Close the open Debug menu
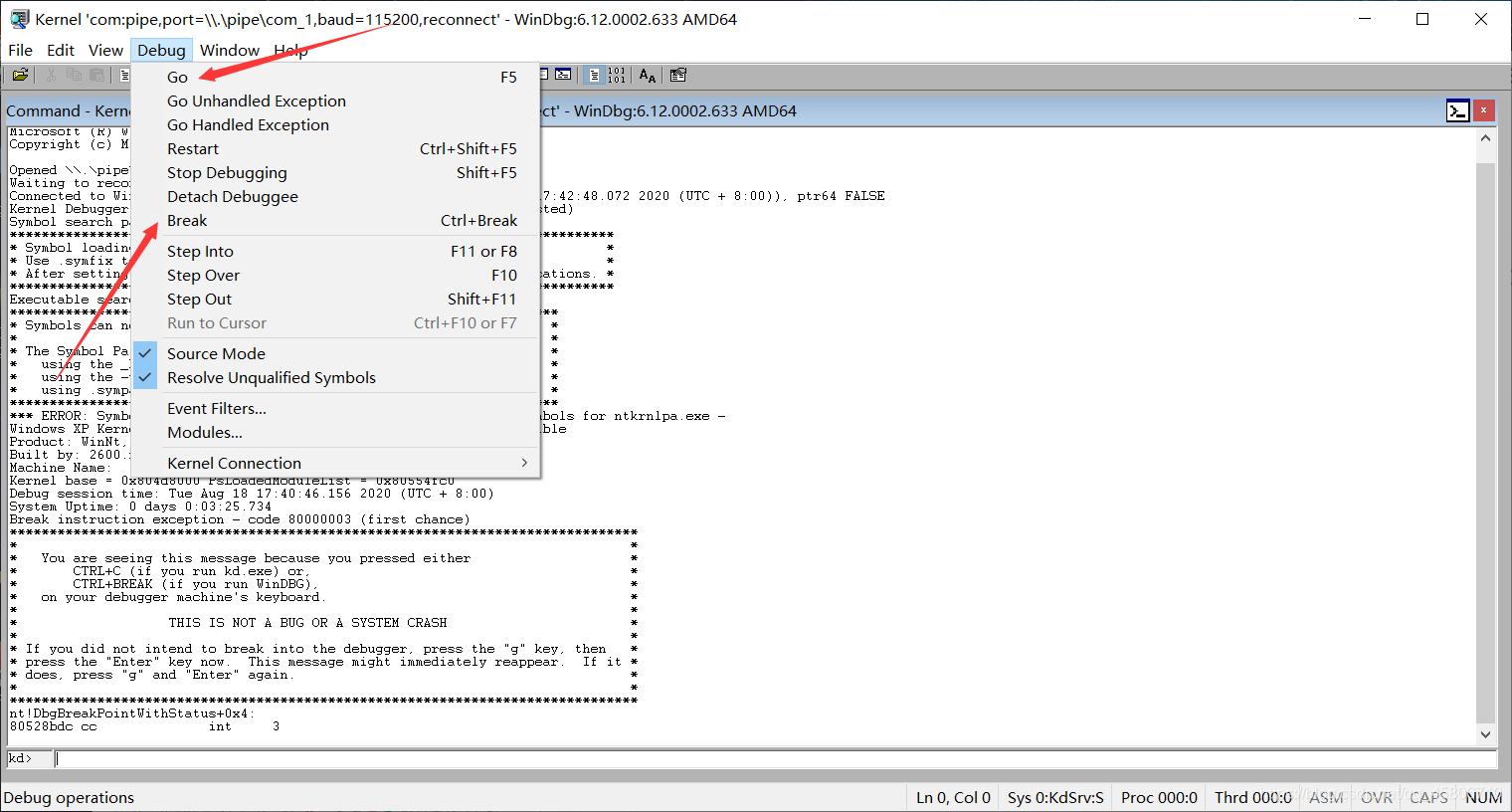This screenshot has height=812, width=1512. click(x=161, y=50)
